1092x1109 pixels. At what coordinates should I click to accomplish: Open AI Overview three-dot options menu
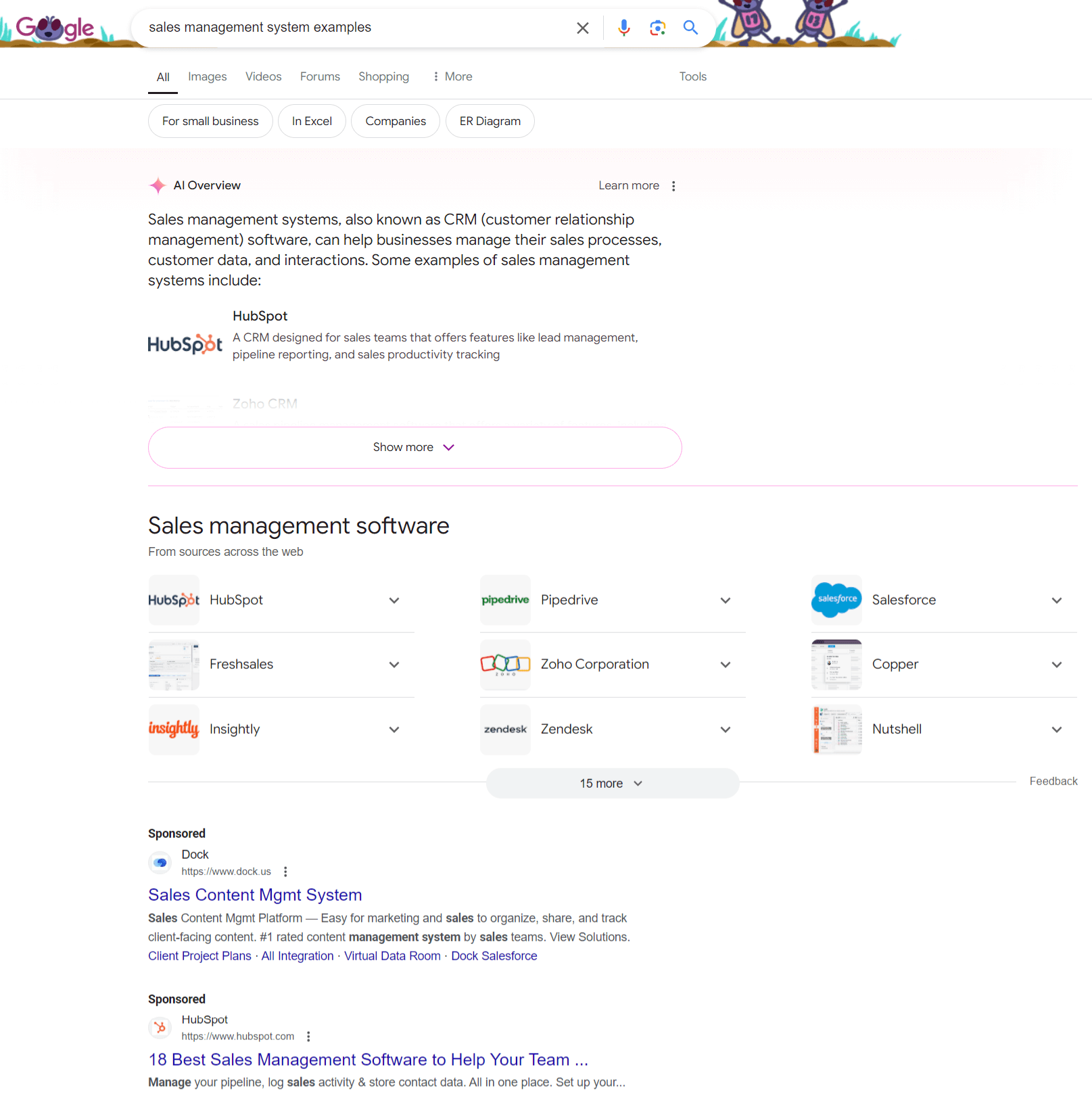(673, 186)
